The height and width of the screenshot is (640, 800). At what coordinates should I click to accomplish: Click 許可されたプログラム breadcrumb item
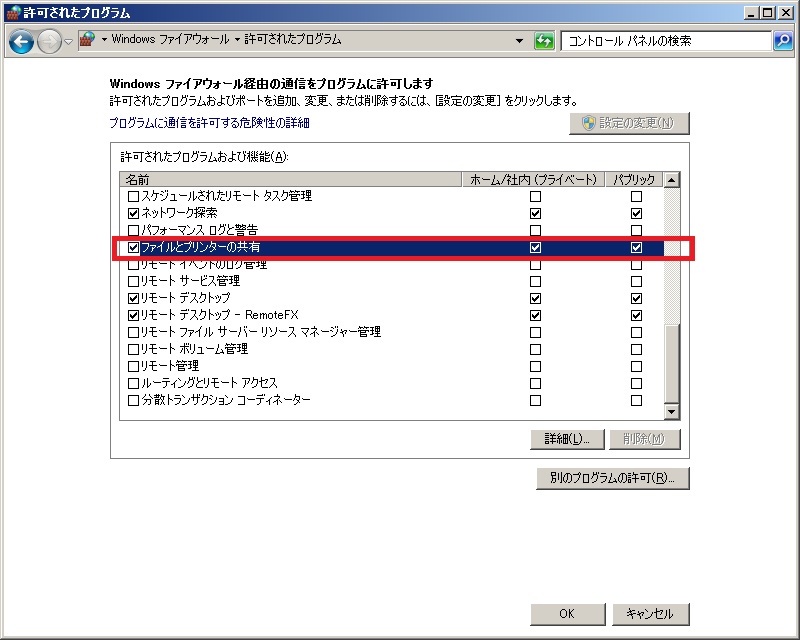point(292,39)
